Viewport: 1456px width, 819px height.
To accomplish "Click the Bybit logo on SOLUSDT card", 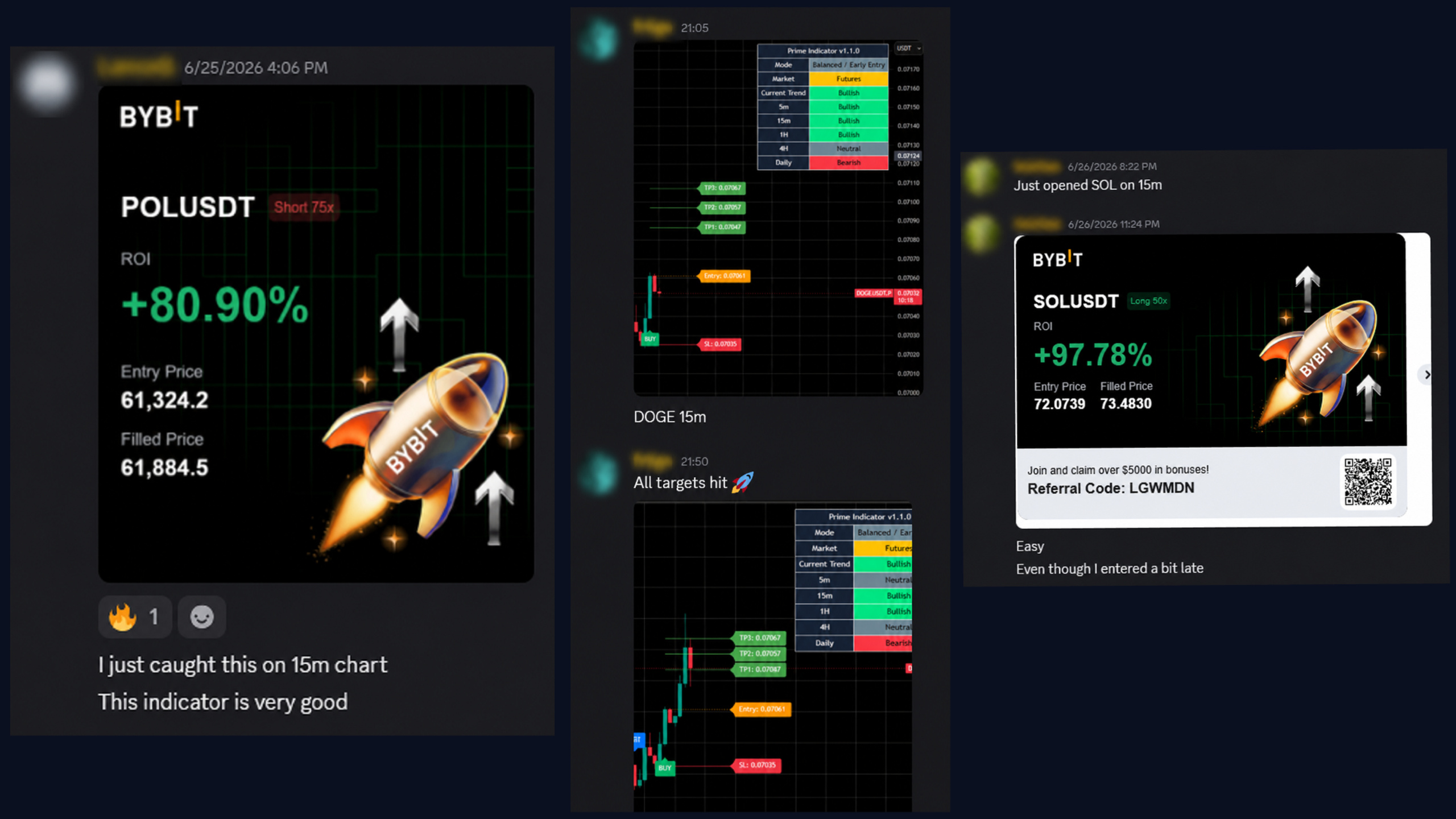I will [1058, 259].
